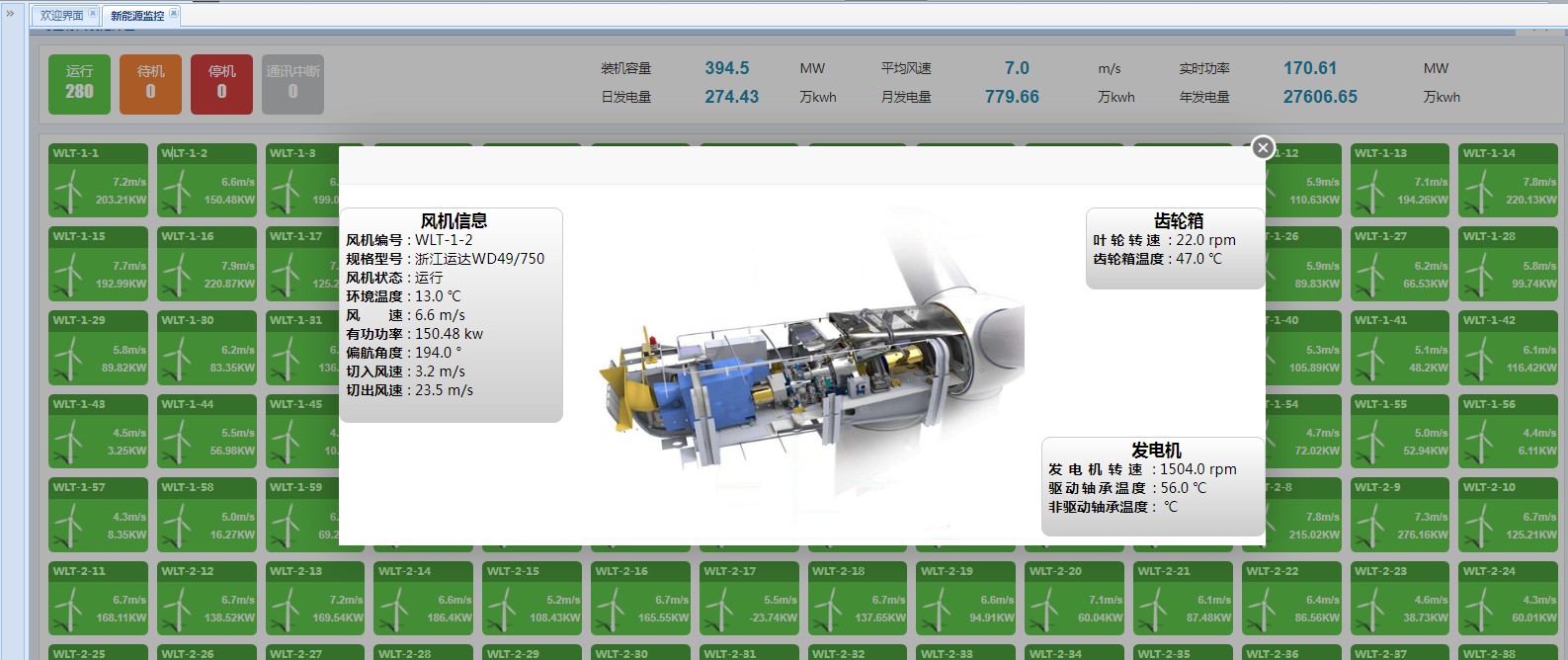Select the WLT-2-19 card title

click(x=948, y=571)
